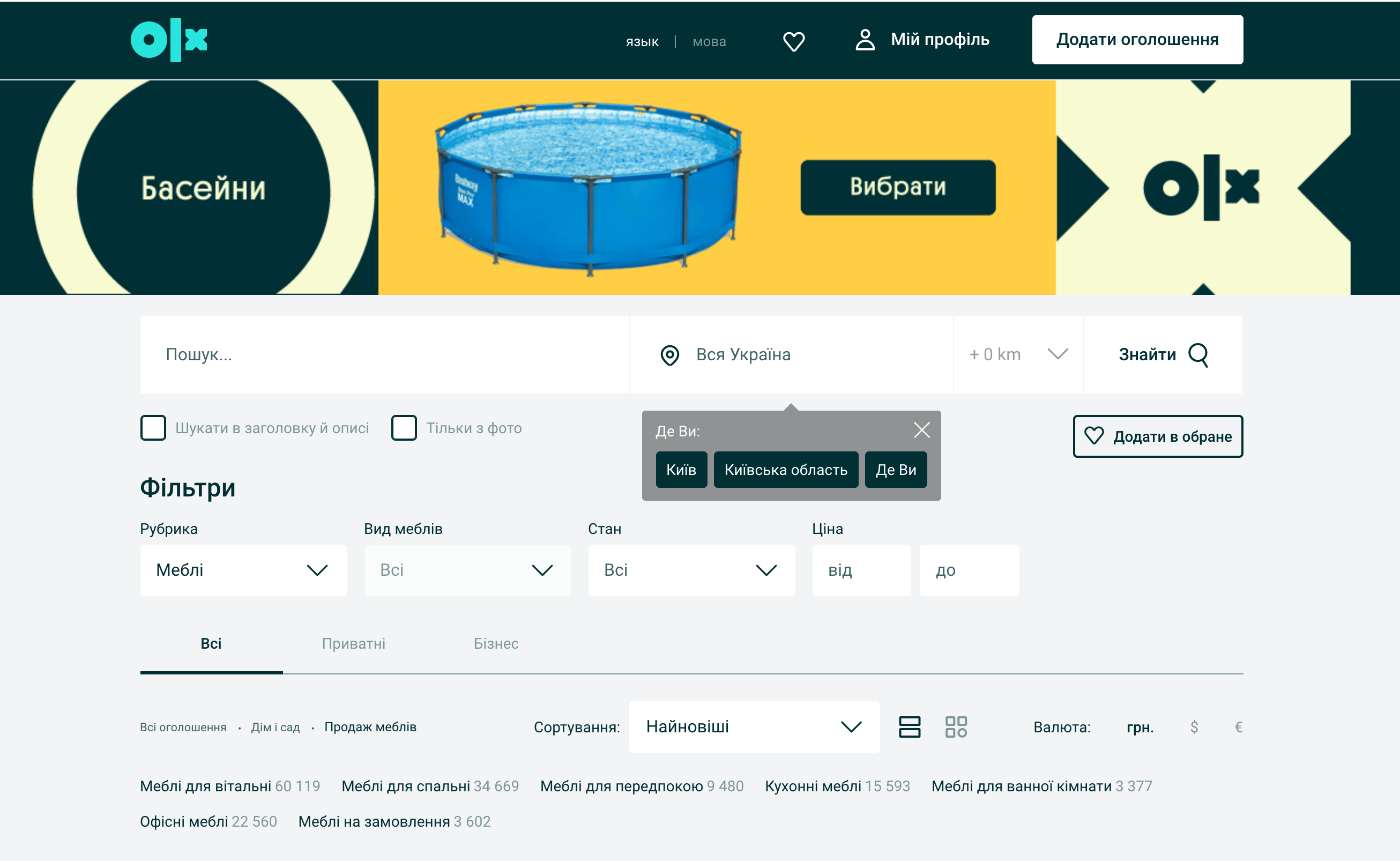Choose 'Київська область' location suggestion
The height and width of the screenshot is (861, 1400).
pyautogui.click(x=786, y=470)
